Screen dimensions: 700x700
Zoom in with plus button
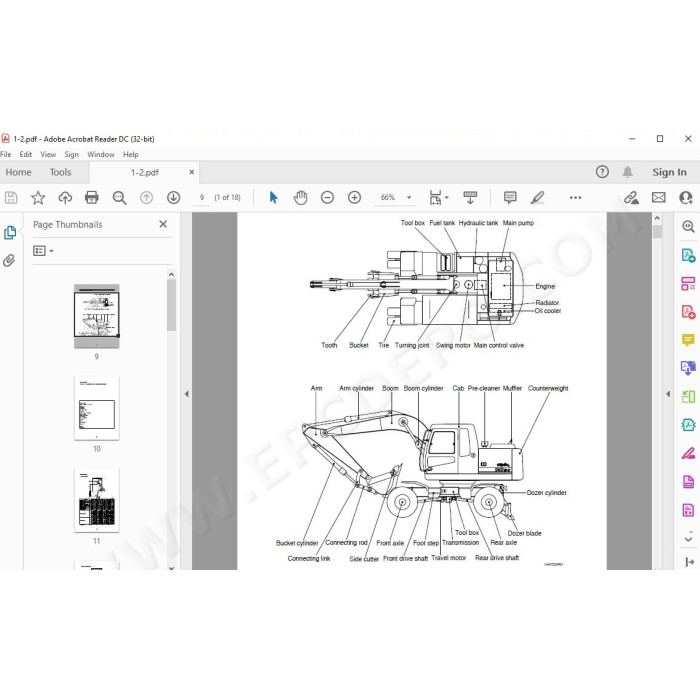(354, 197)
